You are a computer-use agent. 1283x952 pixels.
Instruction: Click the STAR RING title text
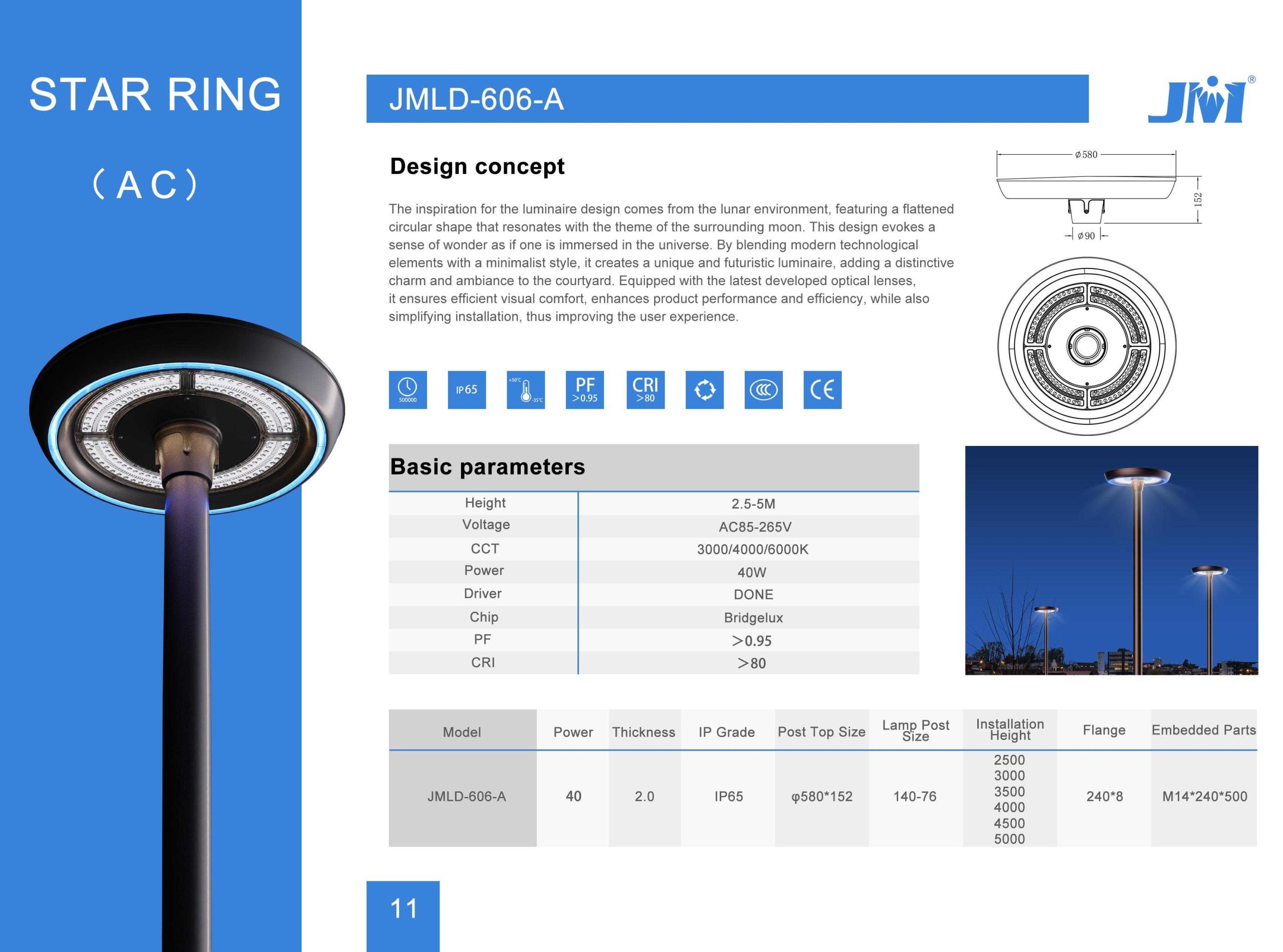(x=154, y=95)
